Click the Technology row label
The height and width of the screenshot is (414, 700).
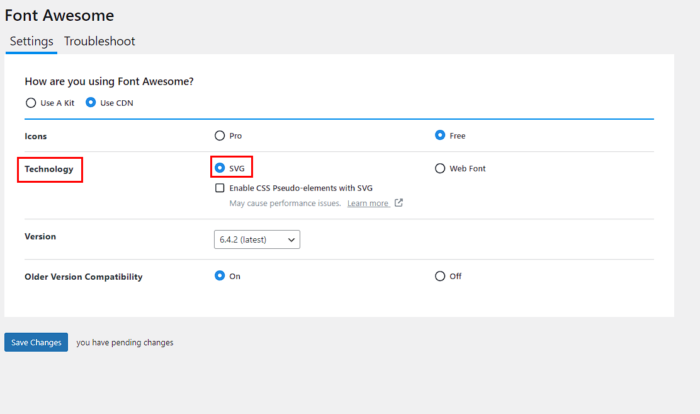[x=49, y=169]
